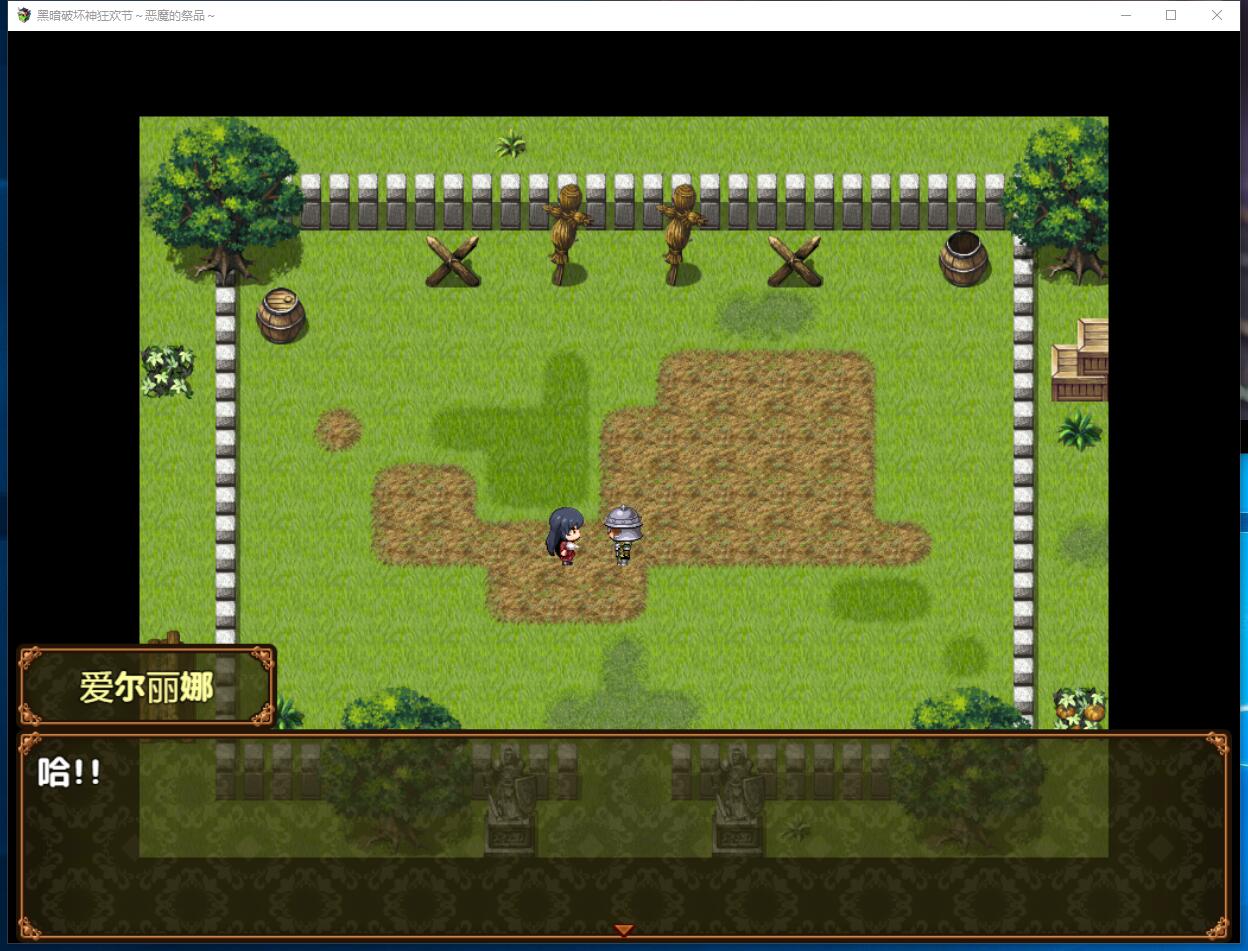Click the 爱尔丽娜 speaker name box
Image resolution: width=1248 pixels, height=951 pixels.
pyautogui.click(x=146, y=686)
